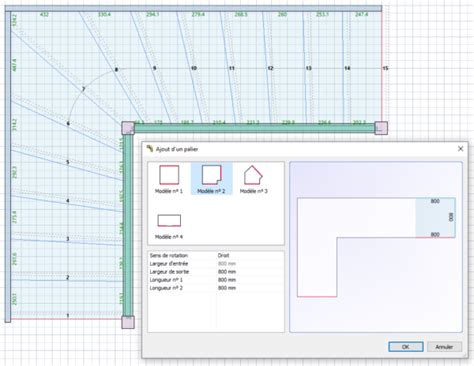Click step number 8 on the walkline

116,70
